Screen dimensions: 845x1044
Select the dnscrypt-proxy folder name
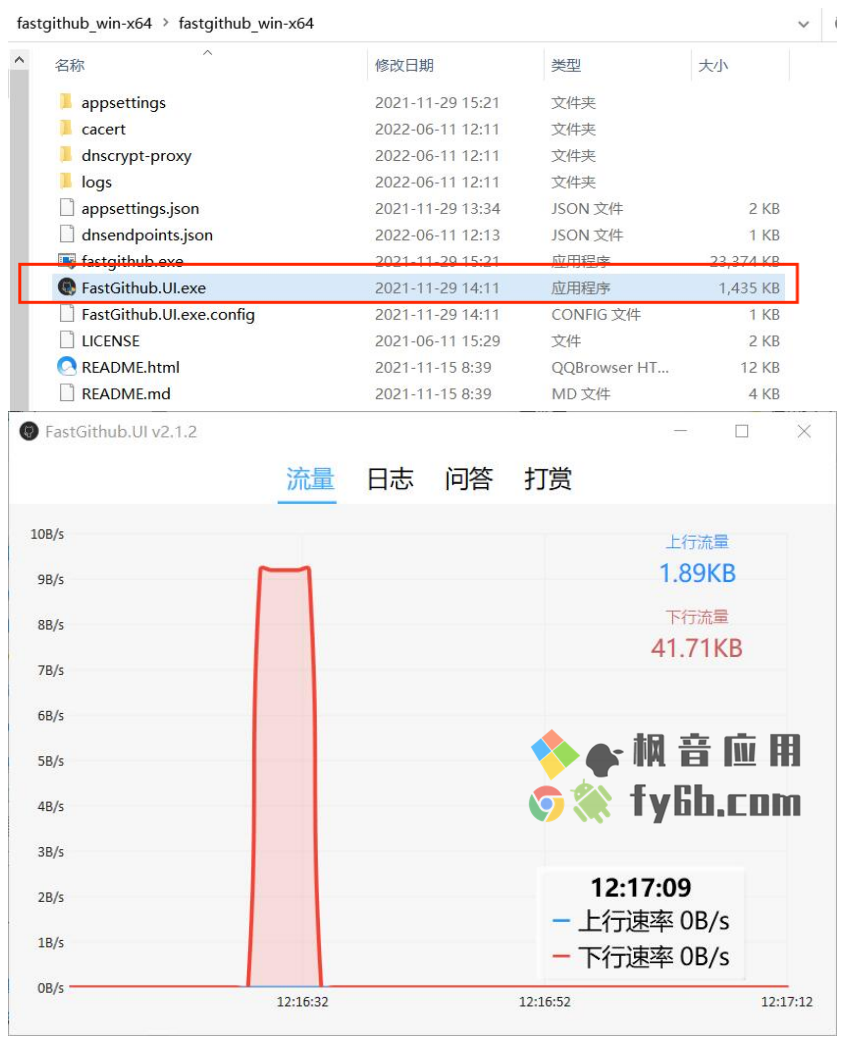(x=137, y=156)
